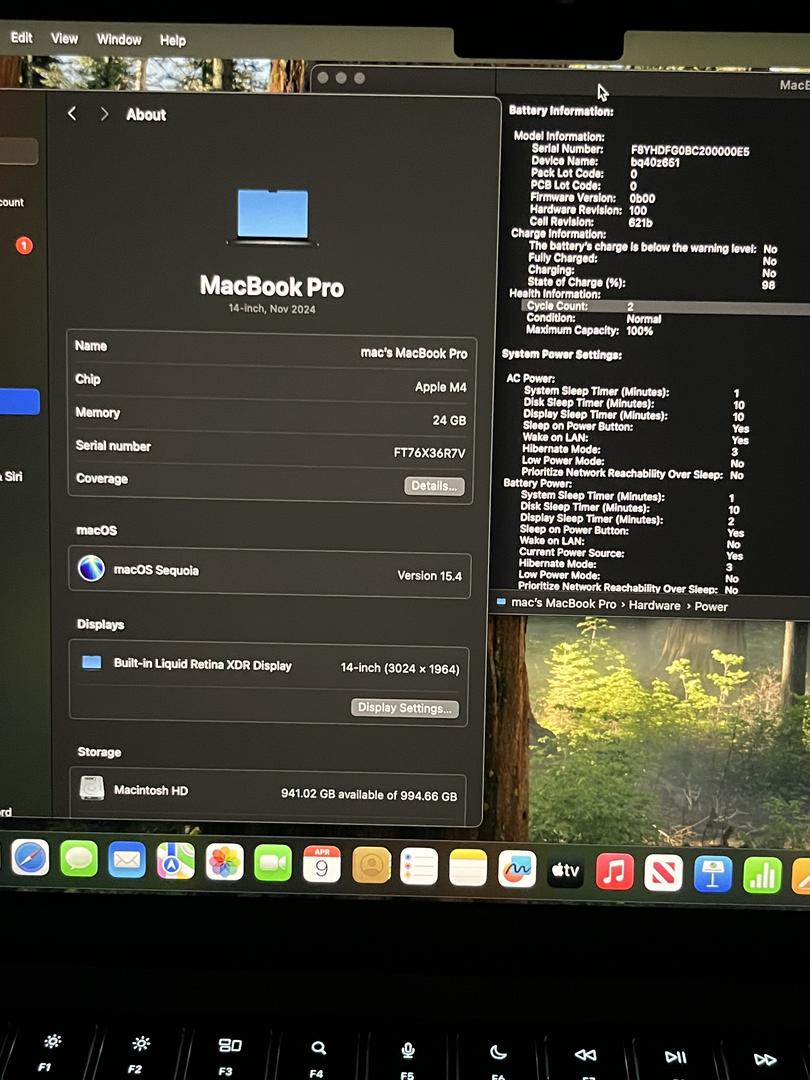
Task: Open Numbers from the Dock
Action: (x=762, y=875)
